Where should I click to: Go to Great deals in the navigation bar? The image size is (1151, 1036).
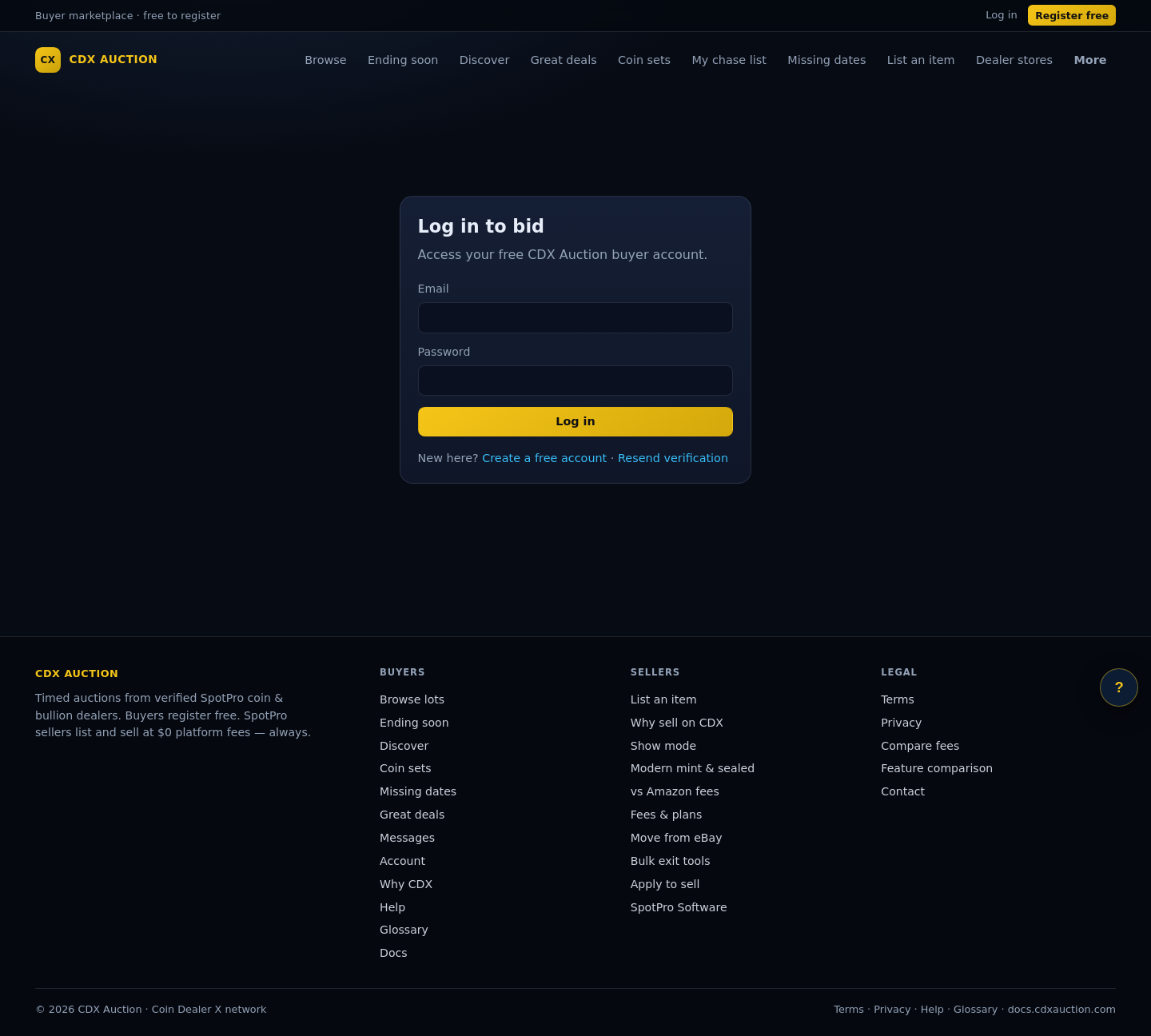click(x=564, y=60)
